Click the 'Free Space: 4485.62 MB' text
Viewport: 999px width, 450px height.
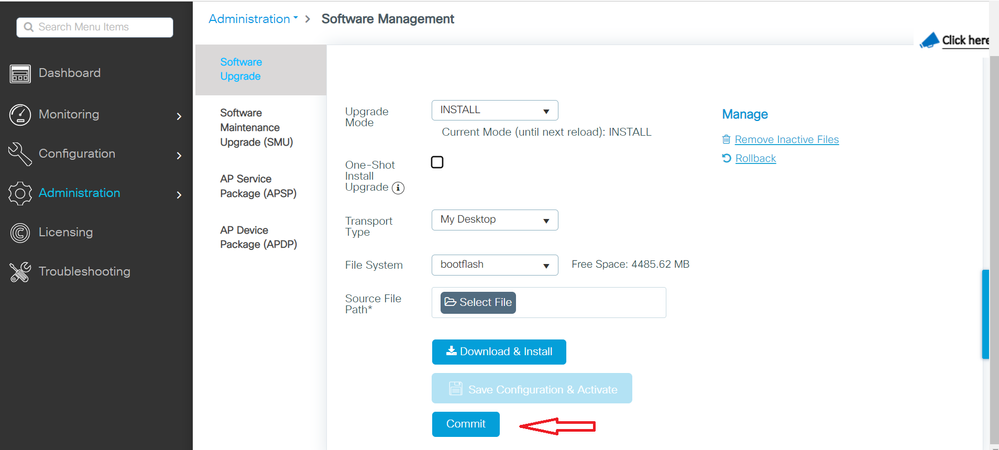[x=630, y=265]
